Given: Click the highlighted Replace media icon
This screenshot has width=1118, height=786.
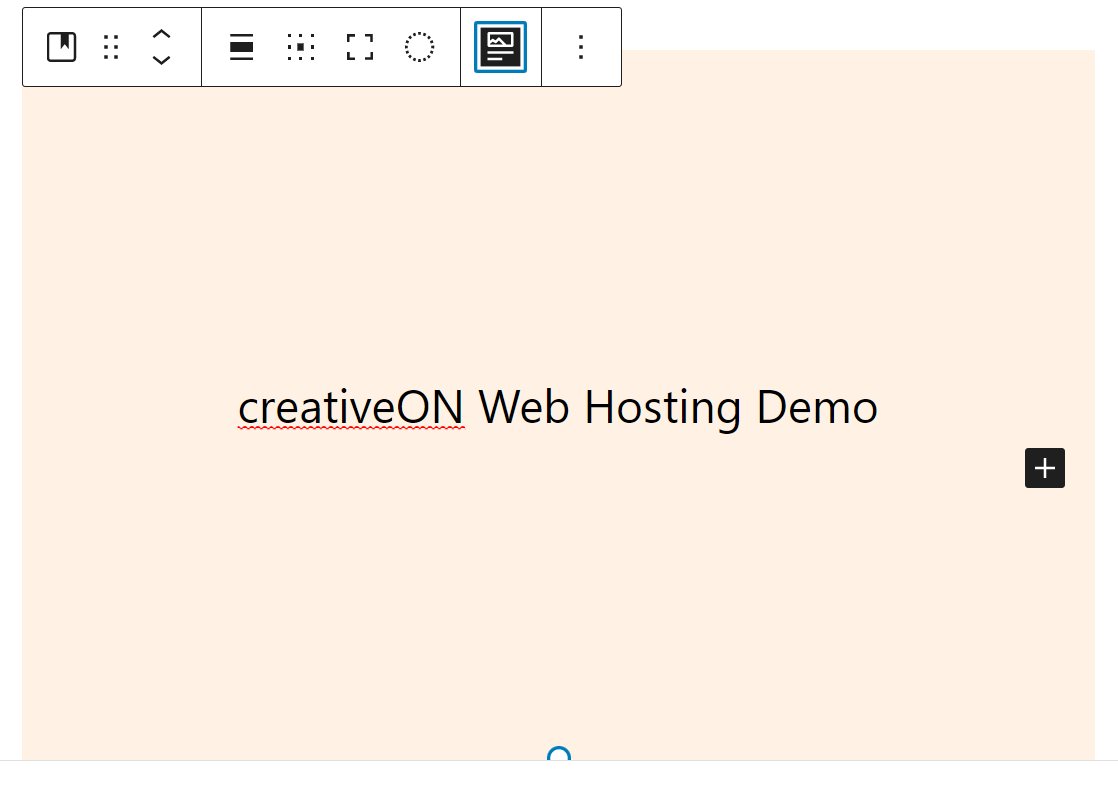Looking at the screenshot, I should point(499,46).
